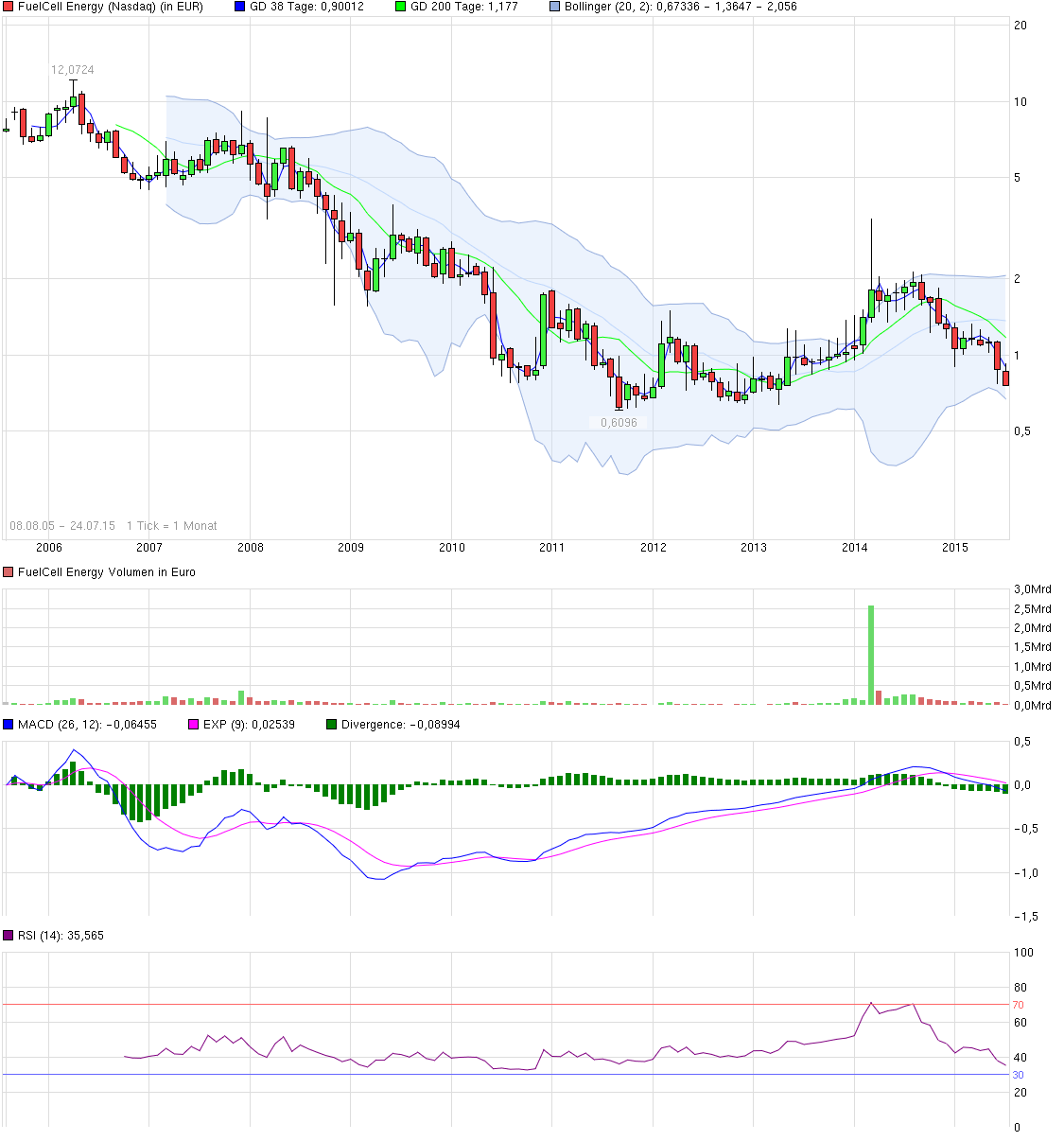Click the 2012 year label on the axis
Image resolution: width=1064 pixels, height=1141 pixels.
point(654,548)
